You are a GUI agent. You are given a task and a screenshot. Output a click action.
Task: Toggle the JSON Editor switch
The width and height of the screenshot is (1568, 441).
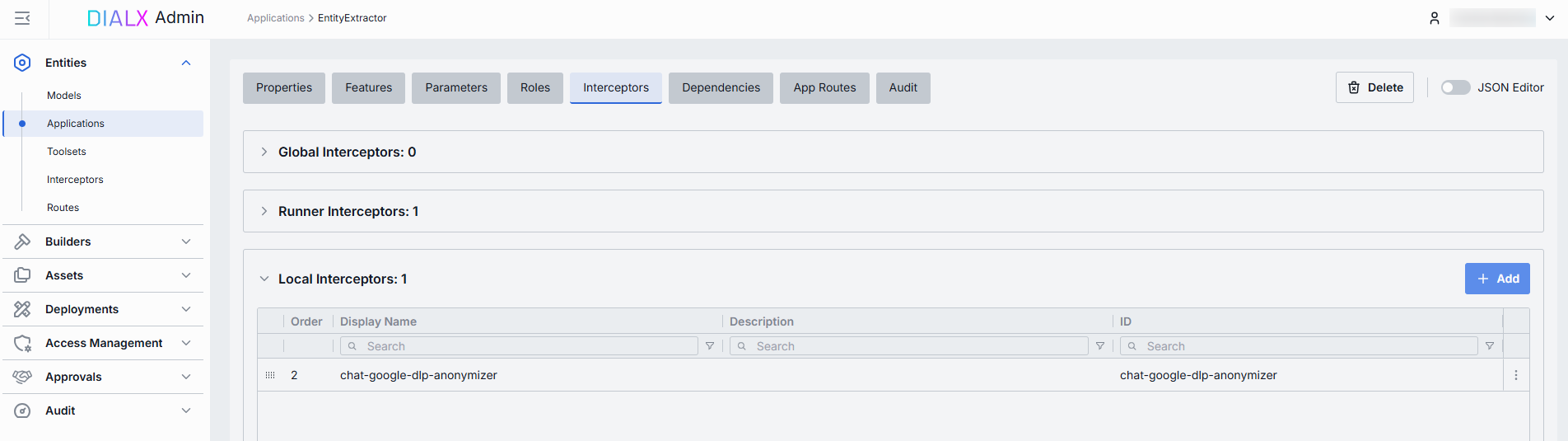click(1455, 87)
